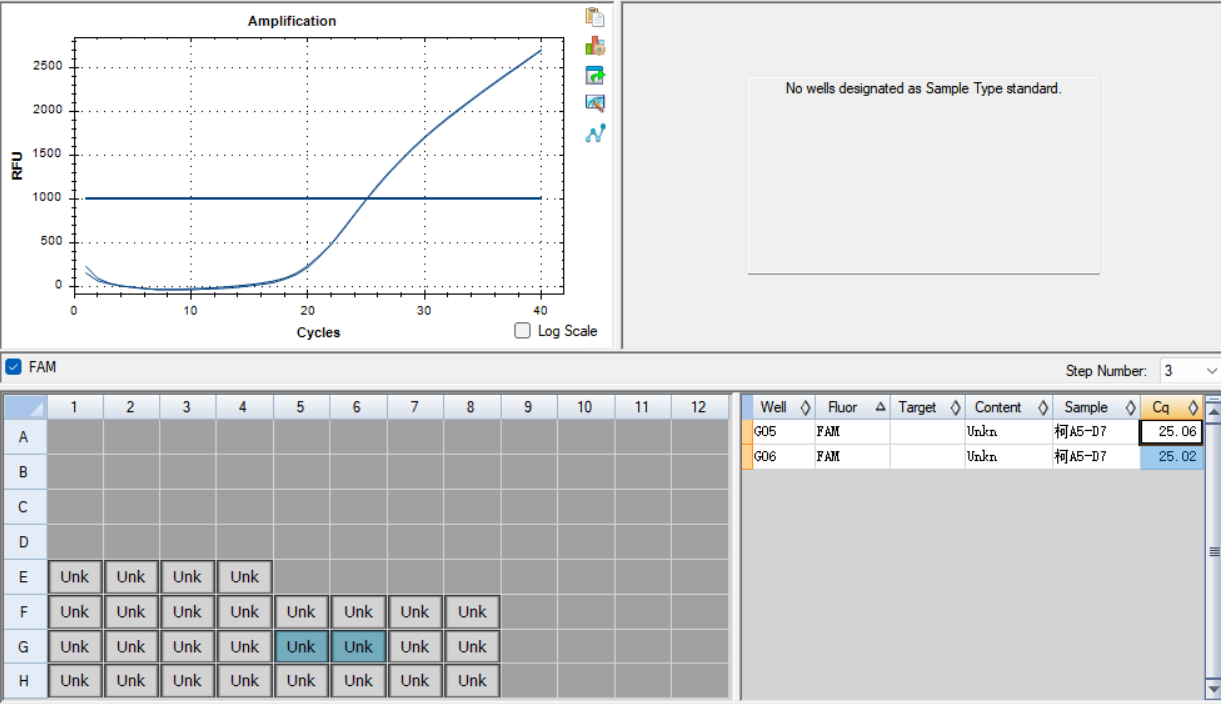The height and width of the screenshot is (705, 1221).
Task: Open the chart settings bar-graph gear icon
Action: [x=595, y=46]
